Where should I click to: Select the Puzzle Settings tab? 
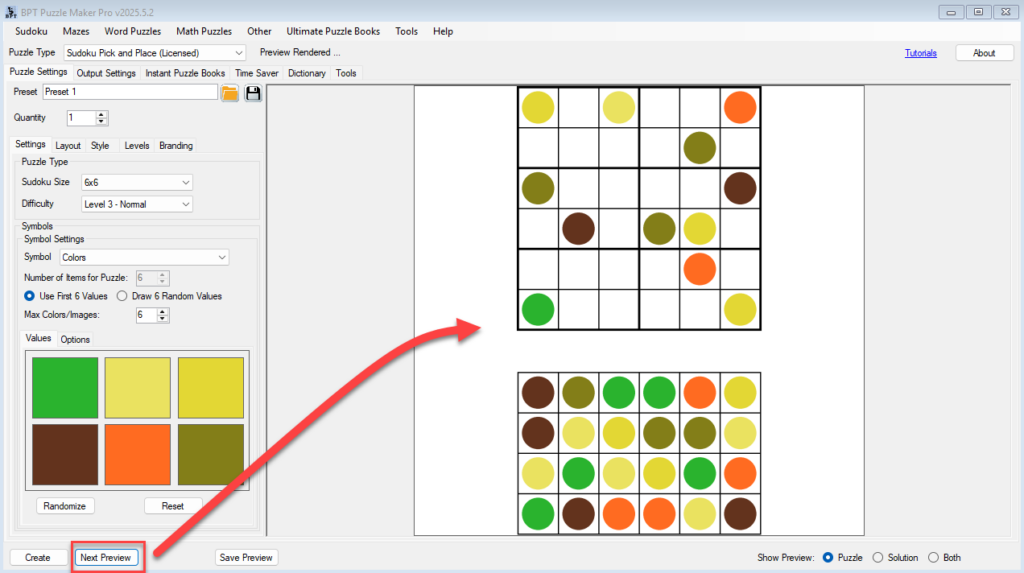coord(38,72)
